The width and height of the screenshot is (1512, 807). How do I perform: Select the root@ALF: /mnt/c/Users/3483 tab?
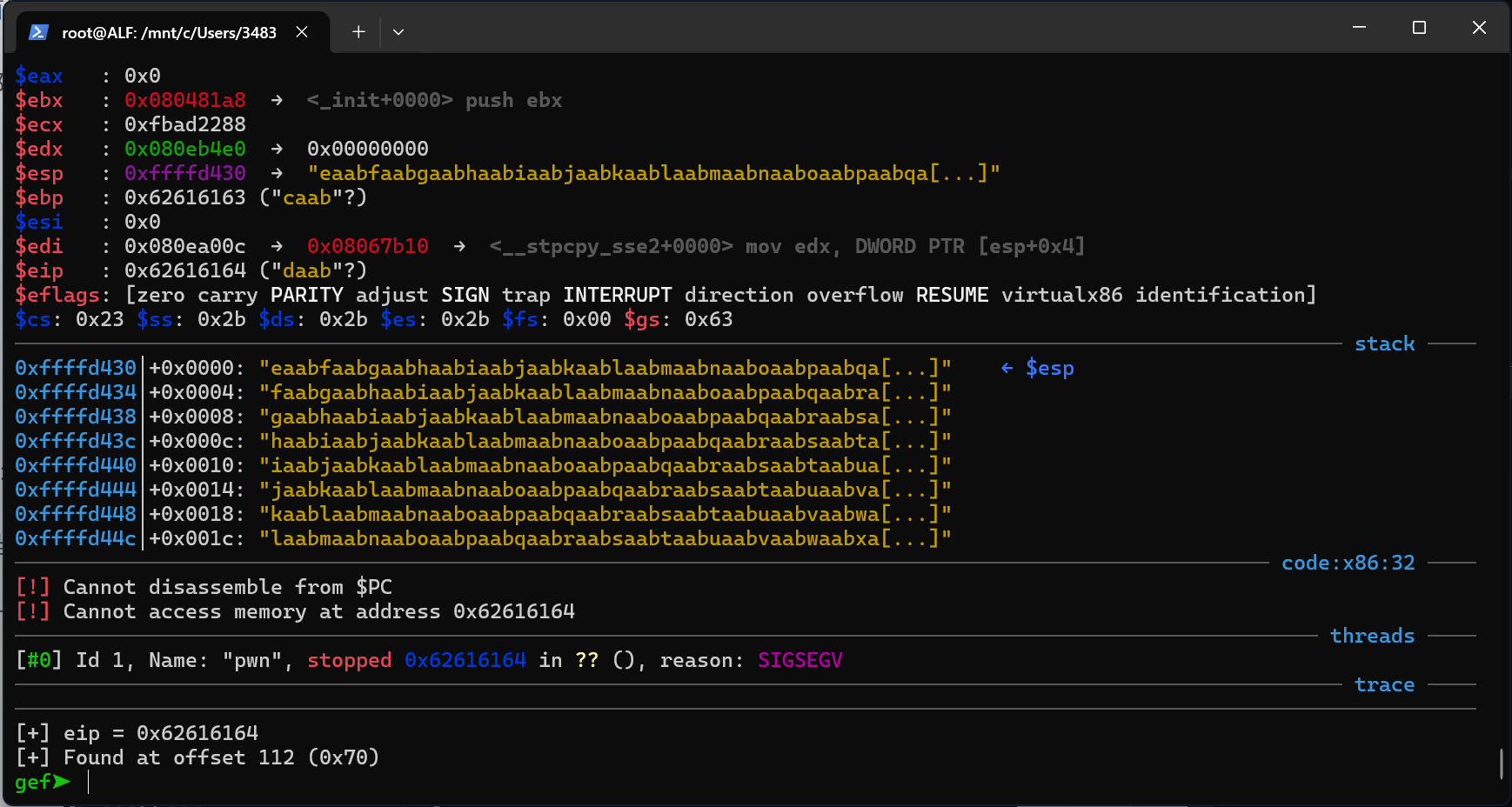click(173, 32)
